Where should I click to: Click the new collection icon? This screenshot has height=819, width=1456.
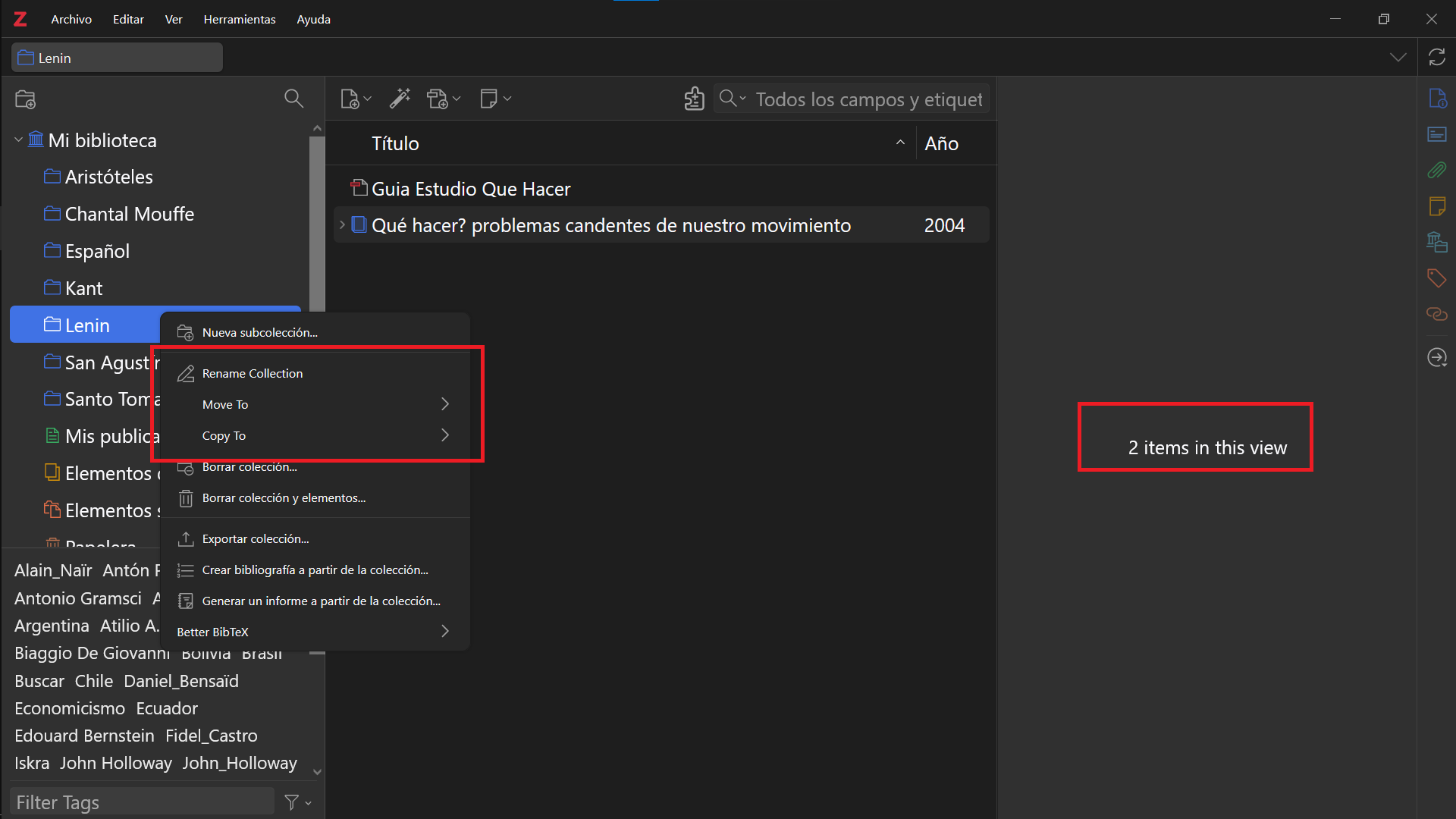point(25,99)
